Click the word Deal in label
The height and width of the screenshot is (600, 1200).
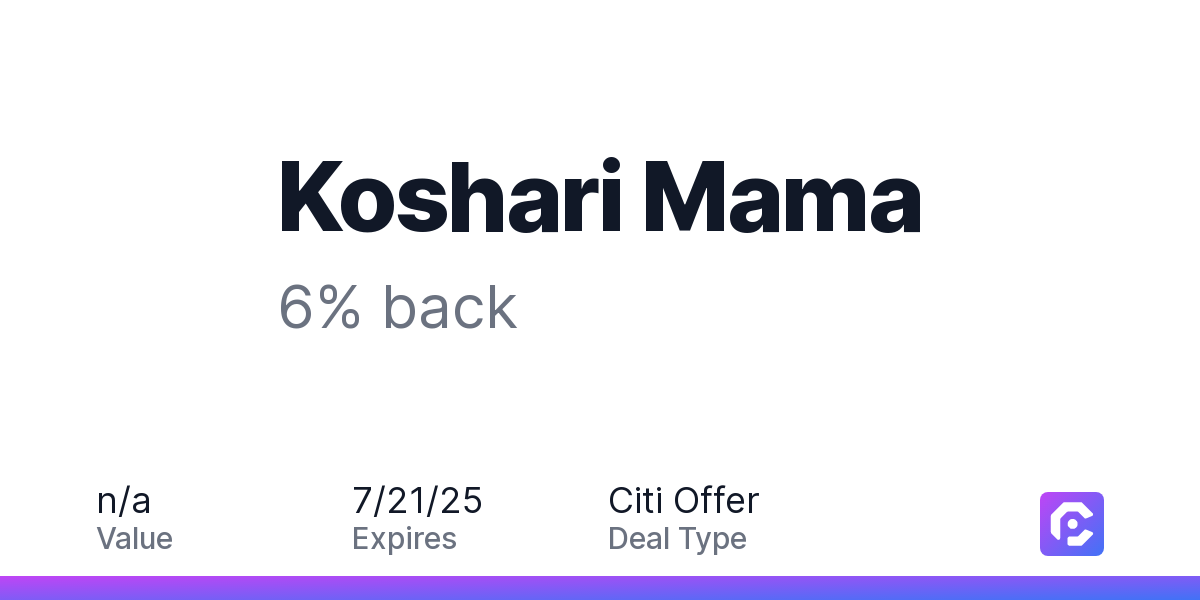(x=636, y=538)
